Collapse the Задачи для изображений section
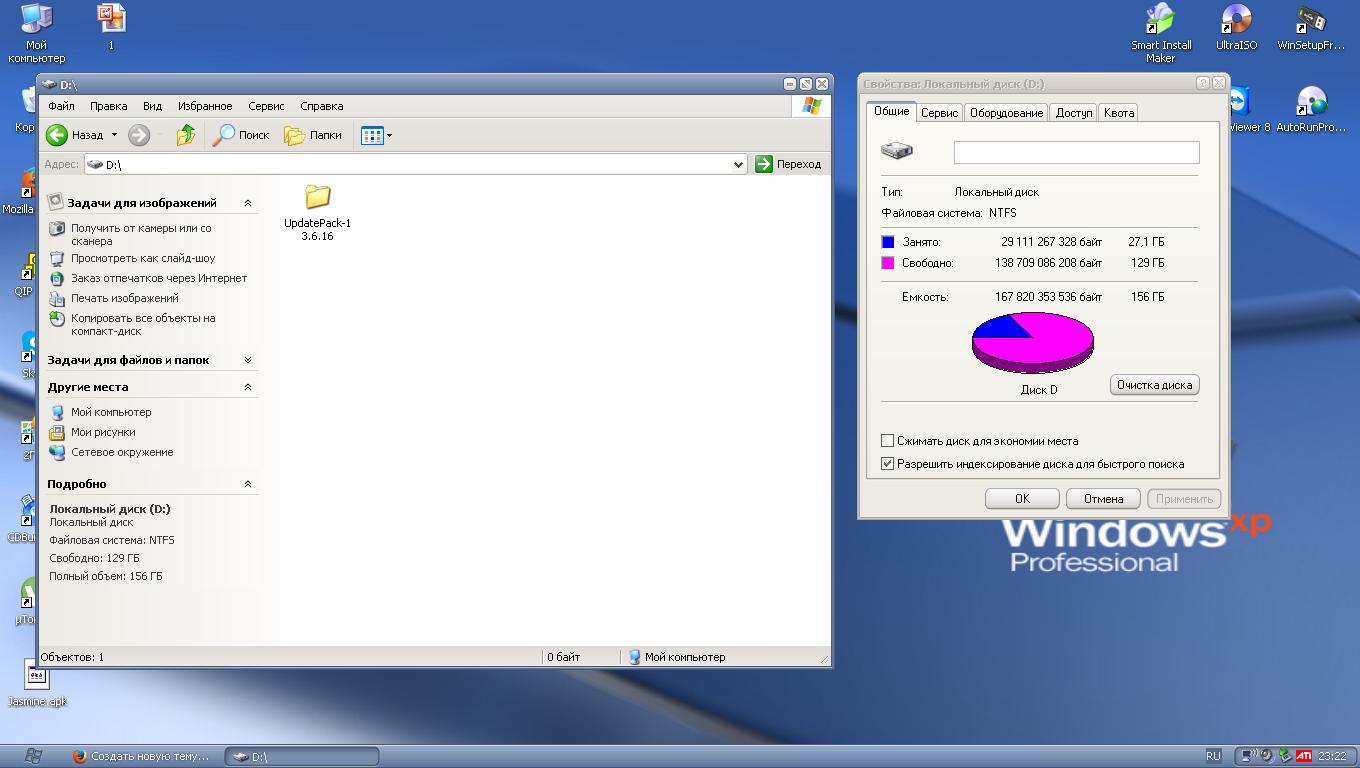Image resolution: width=1360 pixels, height=768 pixels. point(248,203)
